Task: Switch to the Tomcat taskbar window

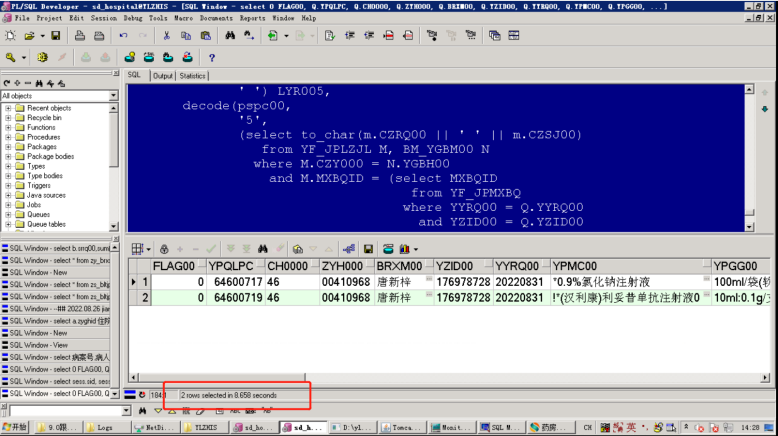Action: point(401,427)
